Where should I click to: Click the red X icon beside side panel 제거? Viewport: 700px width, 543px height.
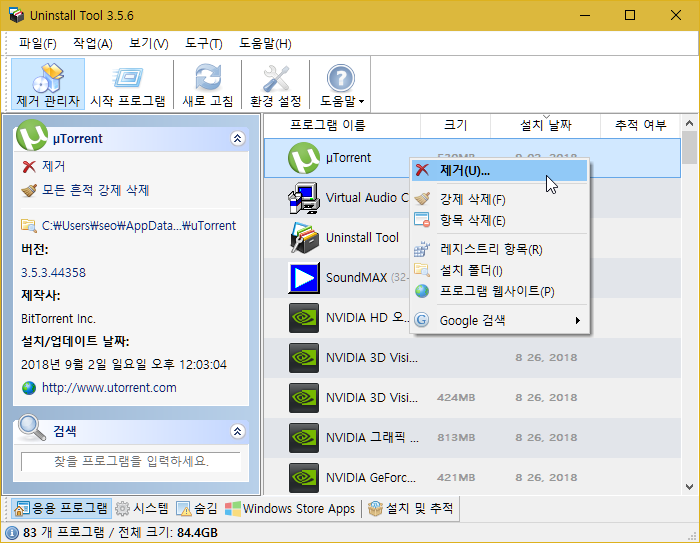point(29,167)
